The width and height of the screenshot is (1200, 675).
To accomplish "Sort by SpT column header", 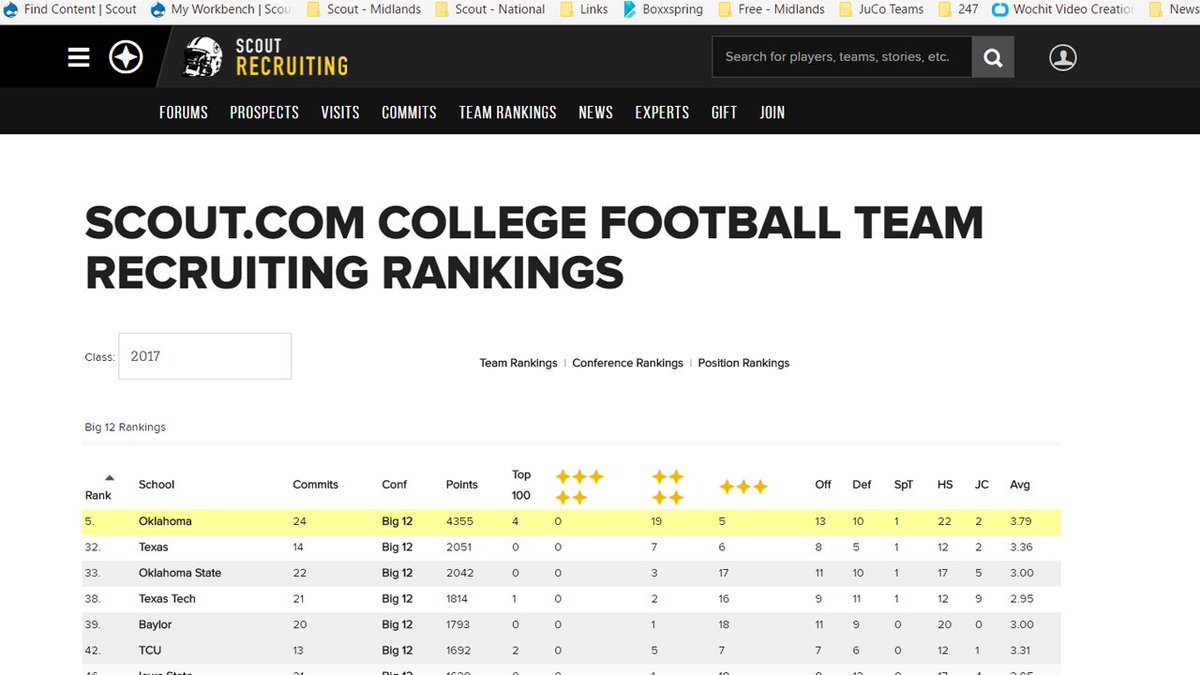I will pyautogui.click(x=904, y=485).
